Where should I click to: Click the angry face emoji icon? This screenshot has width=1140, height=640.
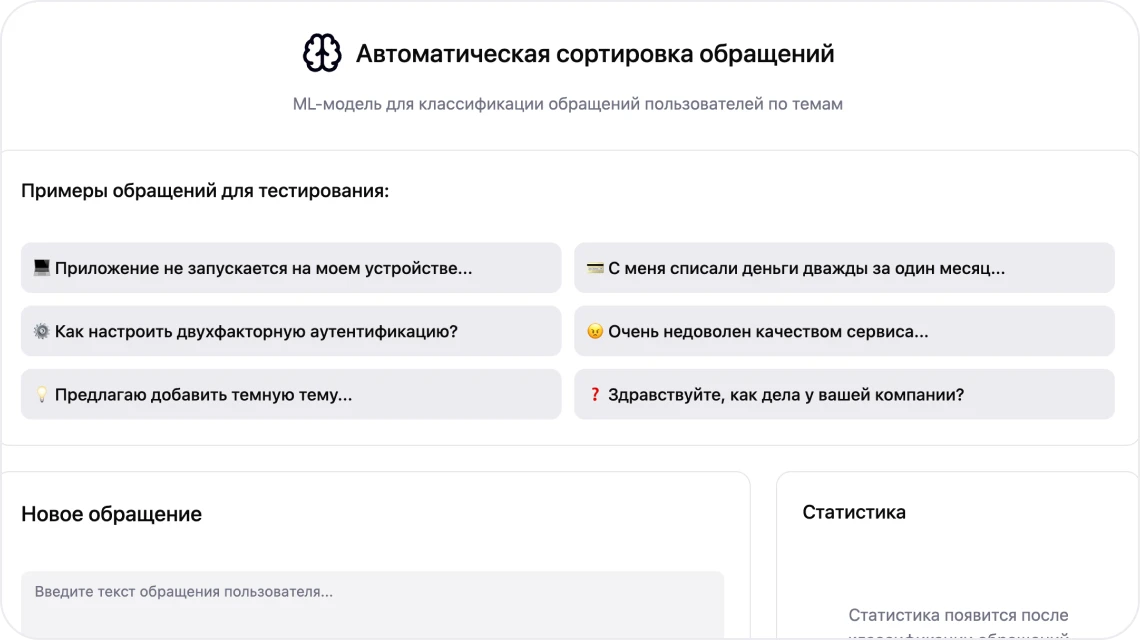coord(594,331)
